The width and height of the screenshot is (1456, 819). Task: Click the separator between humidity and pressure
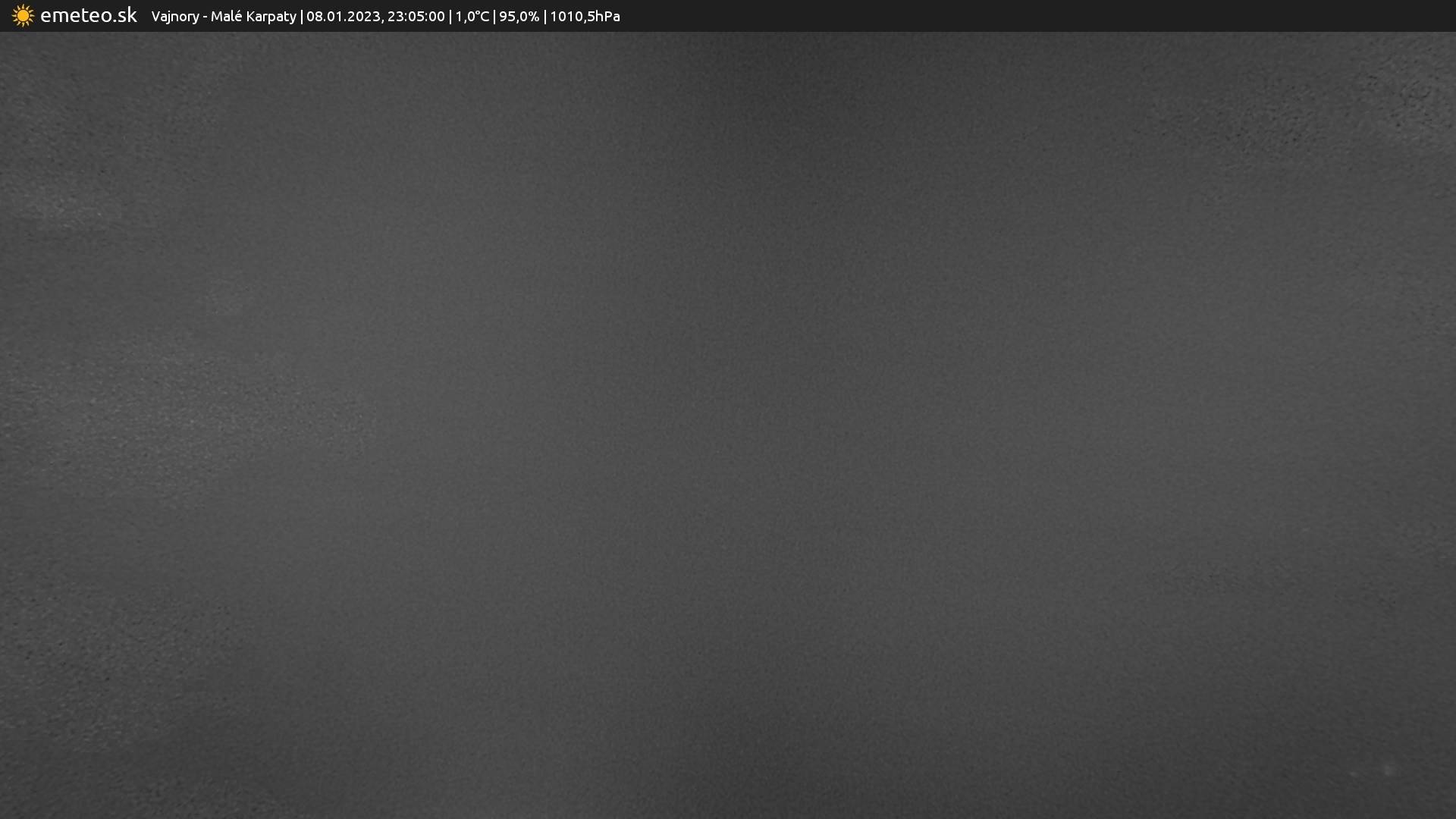click(544, 17)
